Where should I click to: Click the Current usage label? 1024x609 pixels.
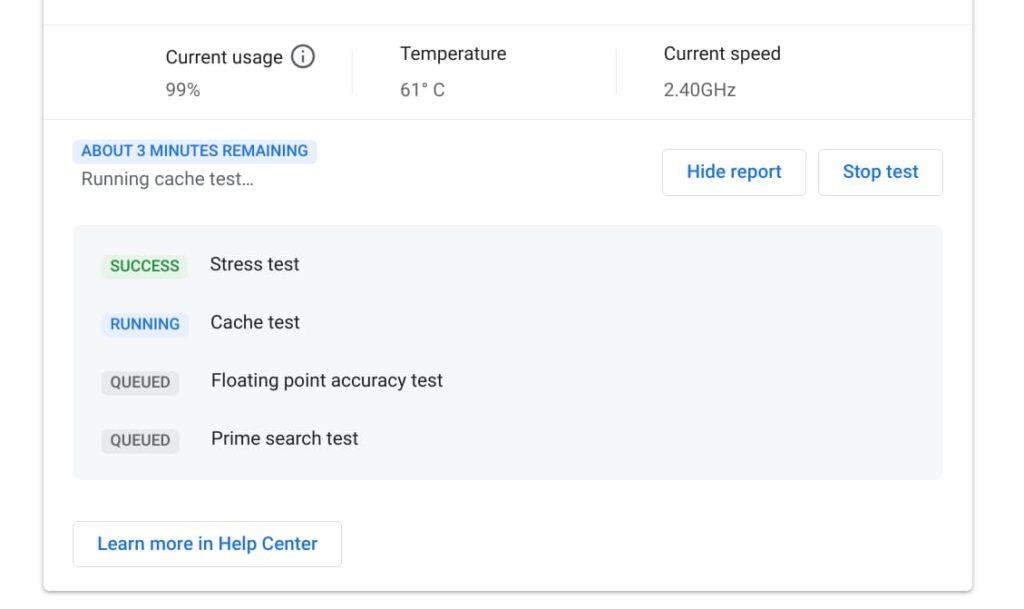224,57
